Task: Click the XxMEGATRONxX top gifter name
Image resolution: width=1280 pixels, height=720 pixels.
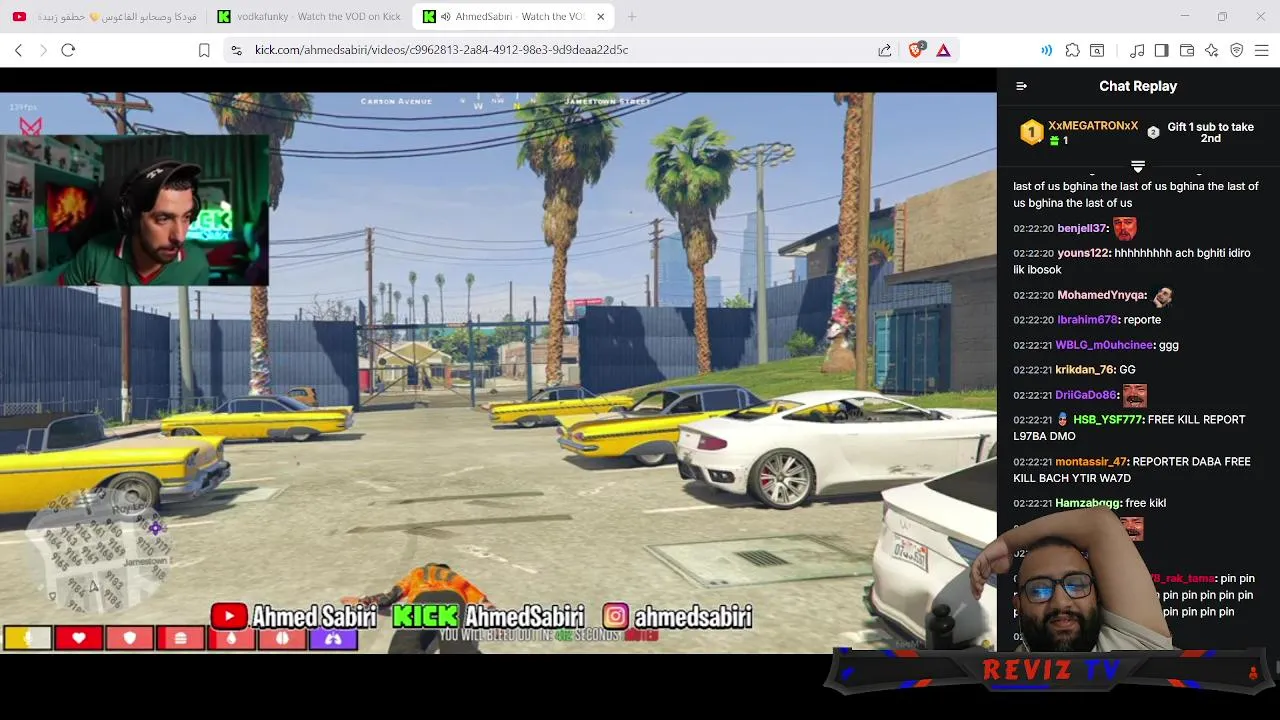Action: coord(1093,126)
